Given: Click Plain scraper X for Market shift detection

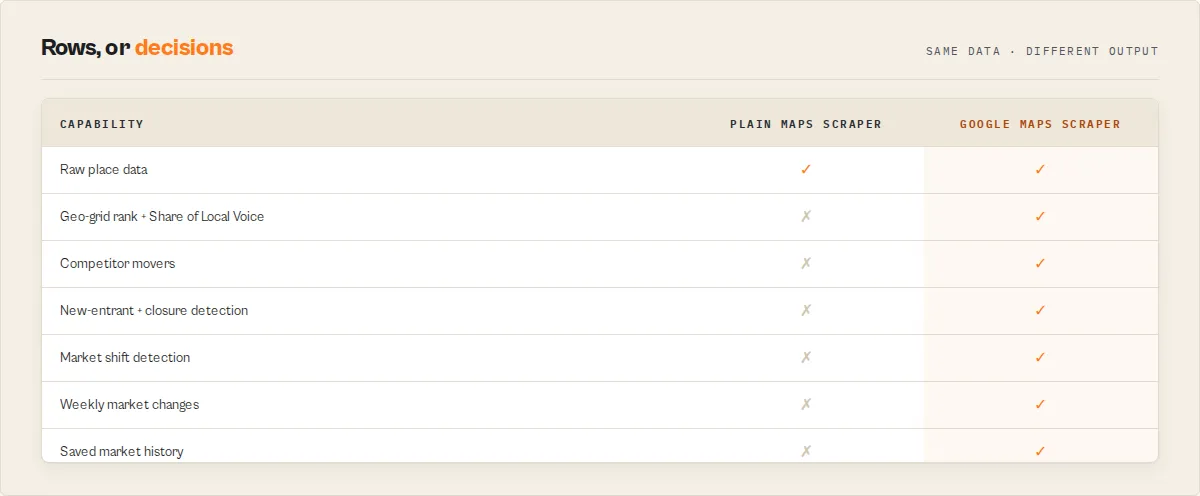Looking at the screenshot, I should point(806,357).
